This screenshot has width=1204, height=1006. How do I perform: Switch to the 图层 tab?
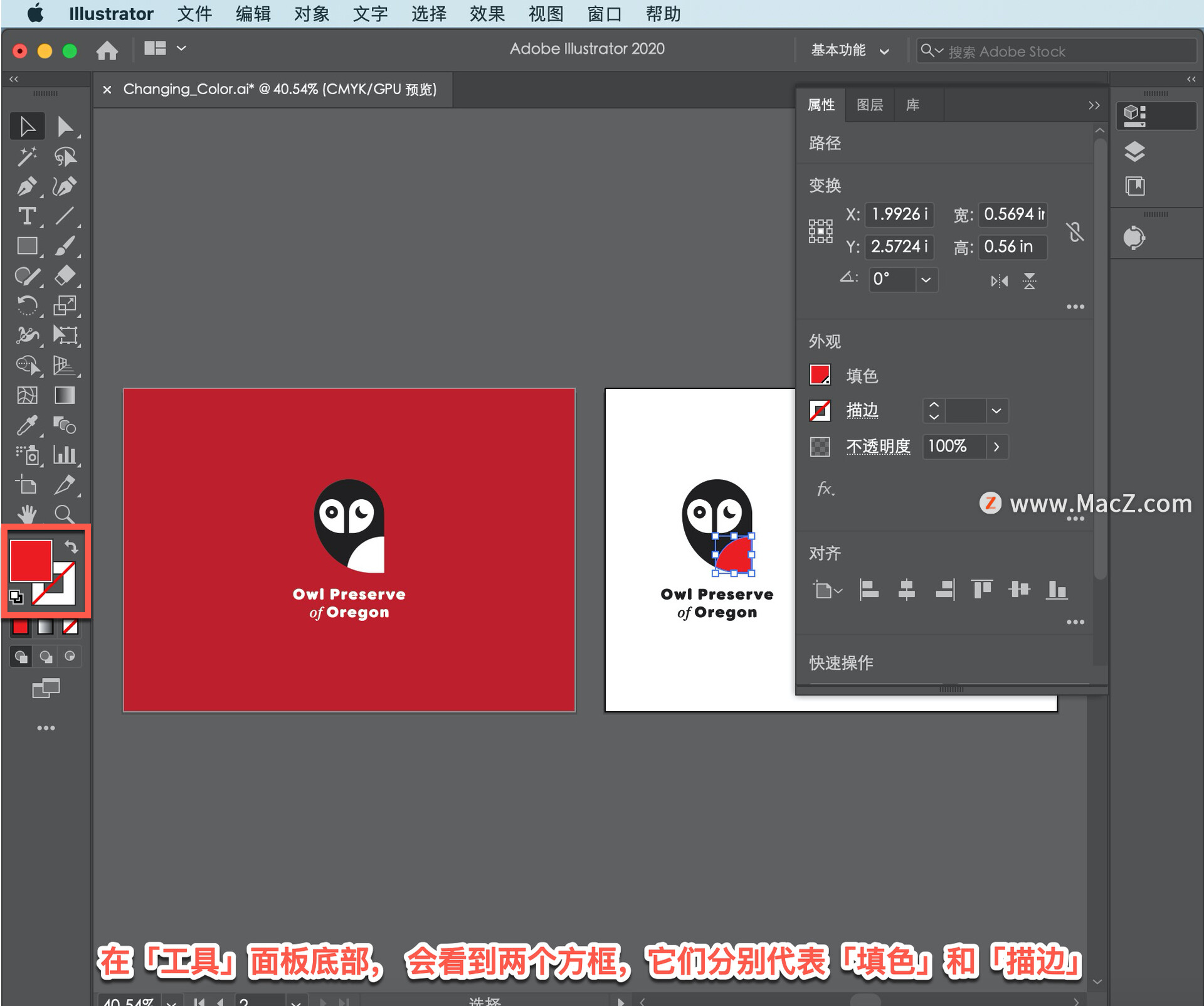click(x=869, y=105)
